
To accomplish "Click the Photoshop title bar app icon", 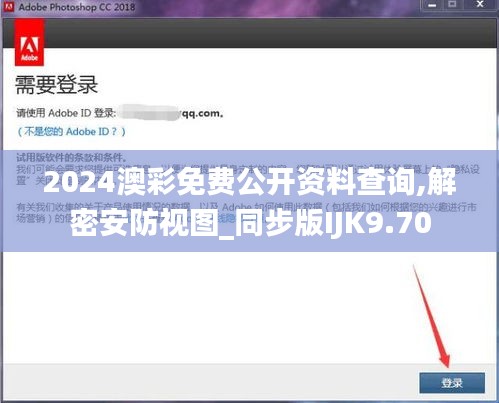I will pos(8,7).
